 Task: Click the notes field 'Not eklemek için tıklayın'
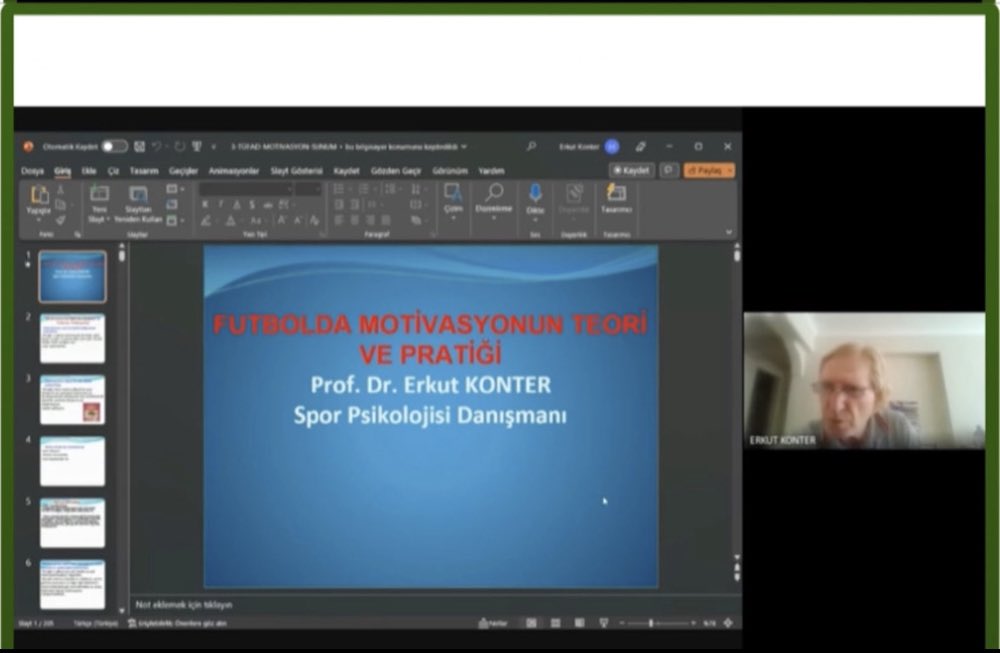point(184,605)
